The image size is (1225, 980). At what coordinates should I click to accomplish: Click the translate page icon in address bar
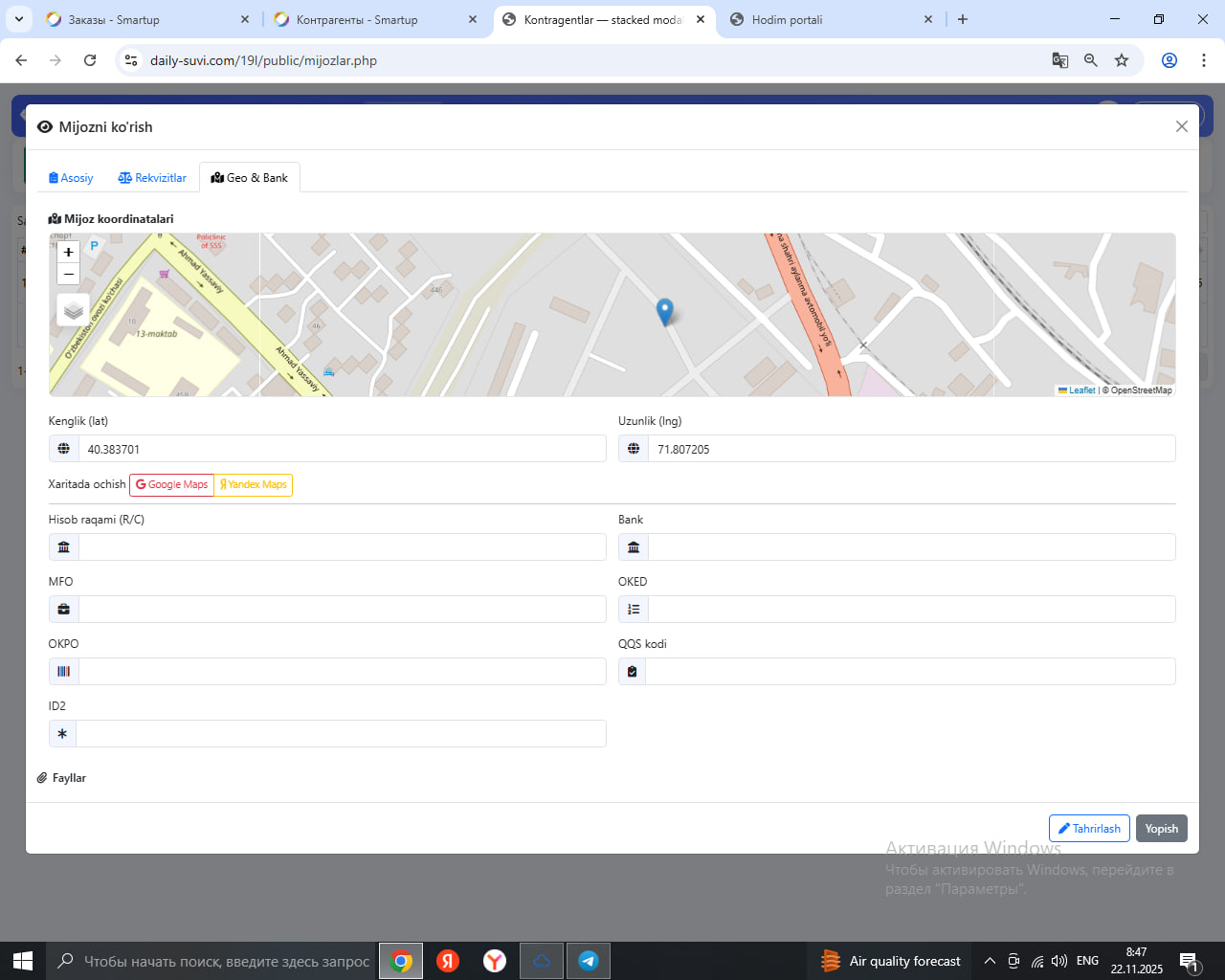point(1059,60)
